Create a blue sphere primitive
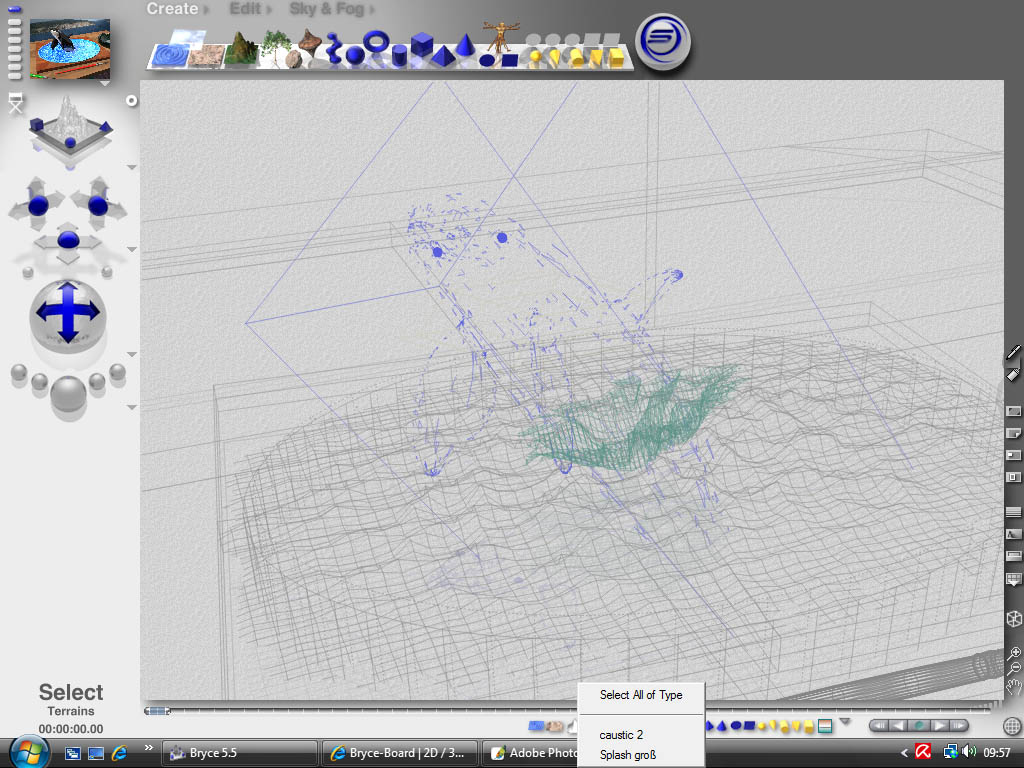Viewport: 1024px width, 768px height. 355,56
